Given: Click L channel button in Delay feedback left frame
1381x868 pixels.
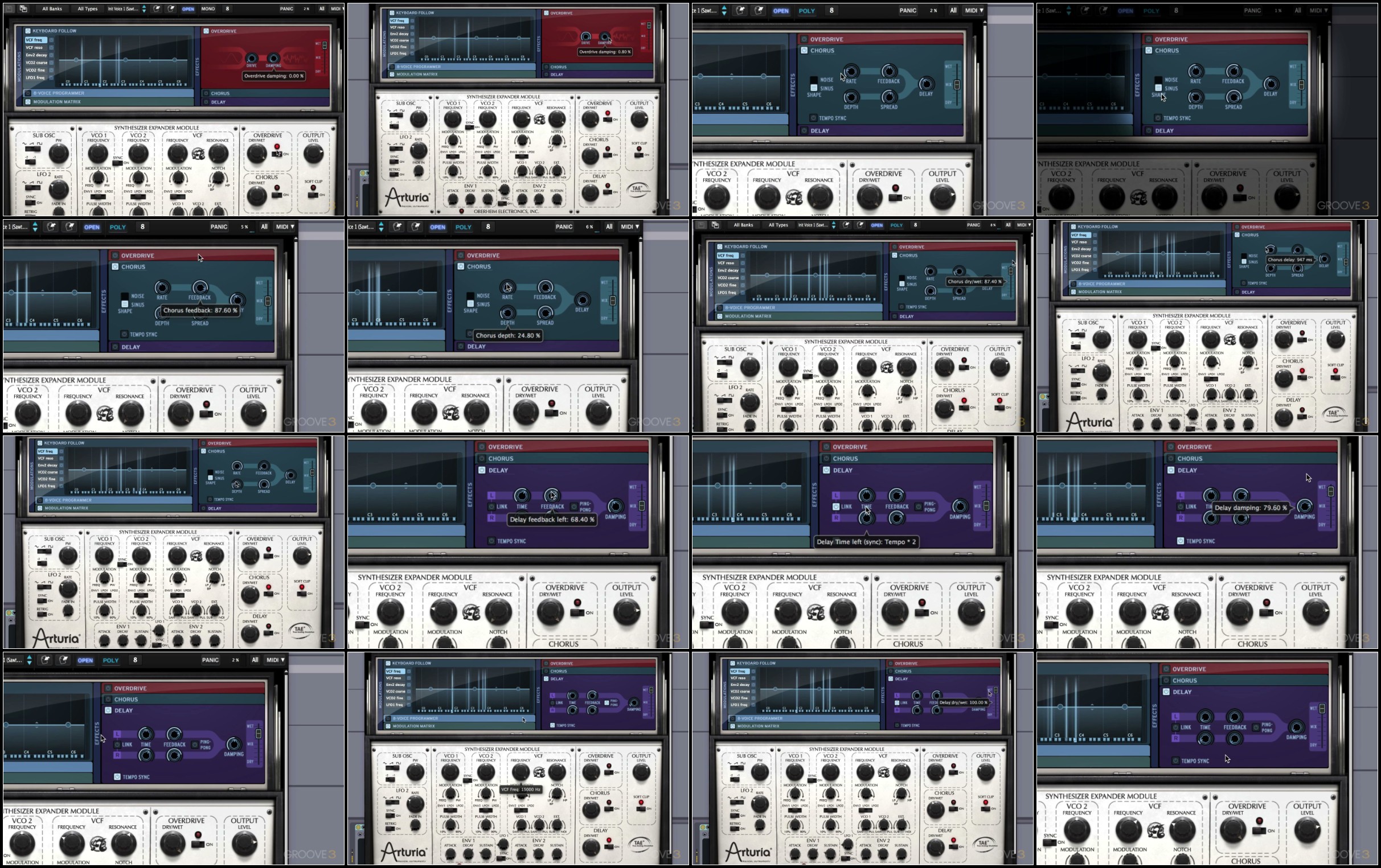Looking at the screenshot, I should (491, 495).
